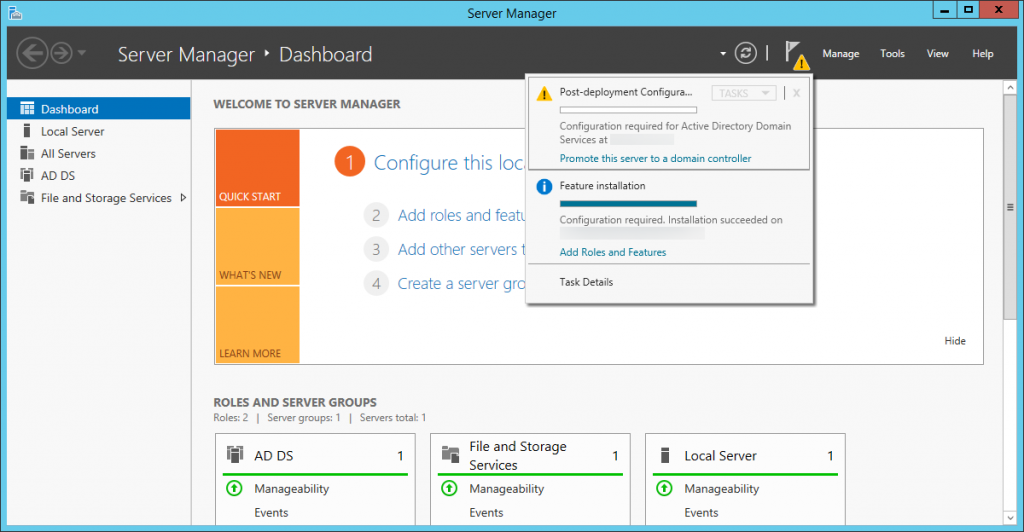The height and width of the screenshot is (532, 1024).
Task: Click the step 4 circle icon
Action: tap(376, 283)
